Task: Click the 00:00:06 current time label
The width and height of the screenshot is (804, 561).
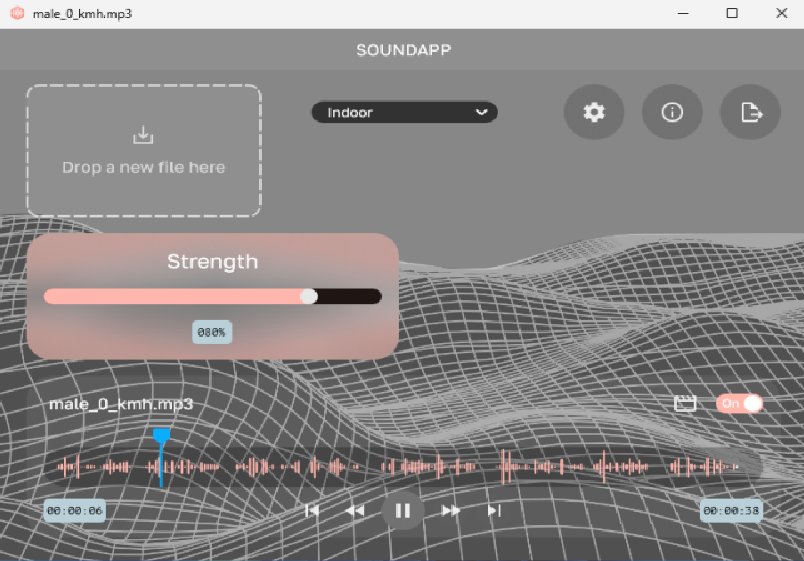Action: (x=75, y=511)
